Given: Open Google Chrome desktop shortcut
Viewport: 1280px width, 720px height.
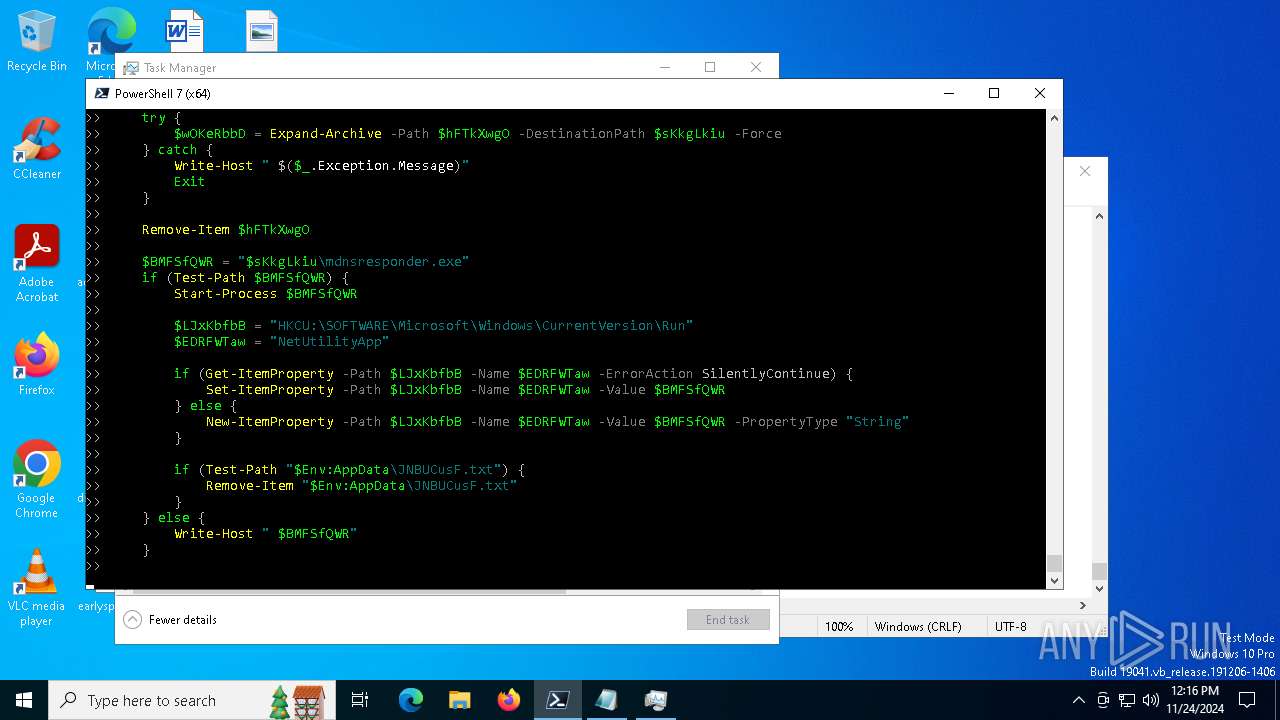Looking at the screenshot, I should coord(37,479).
